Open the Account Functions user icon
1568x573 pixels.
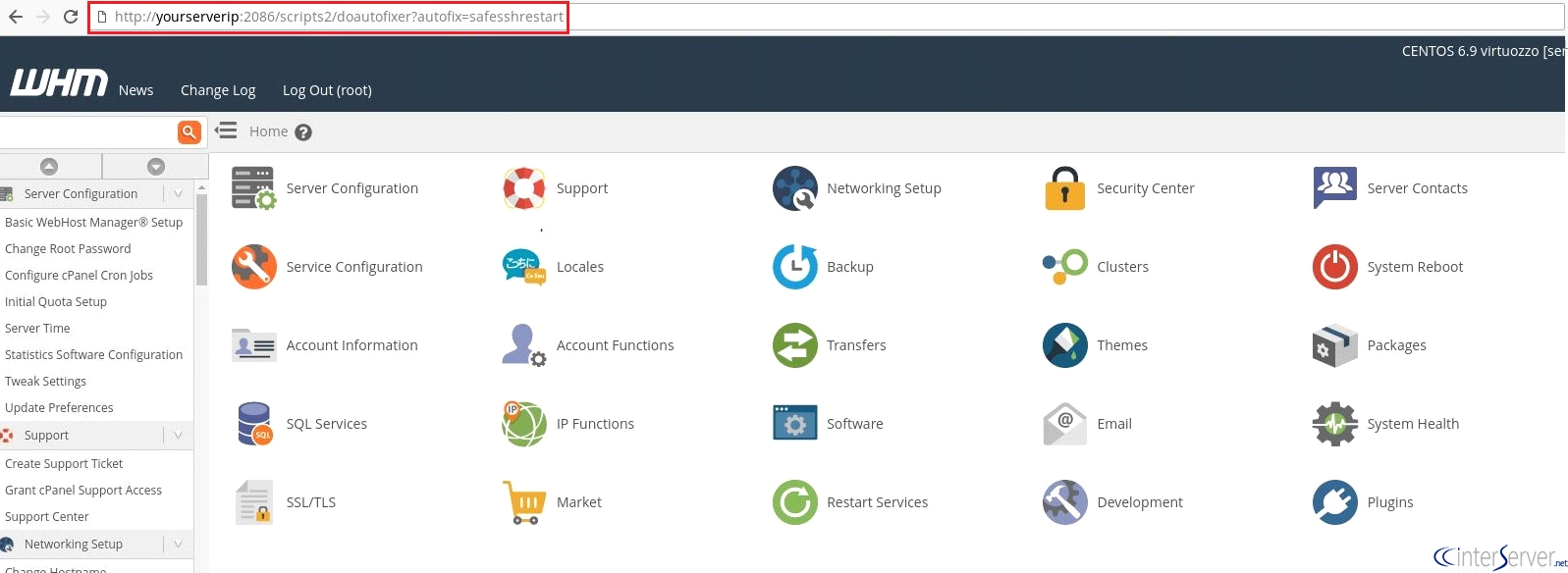click(524, 345)
